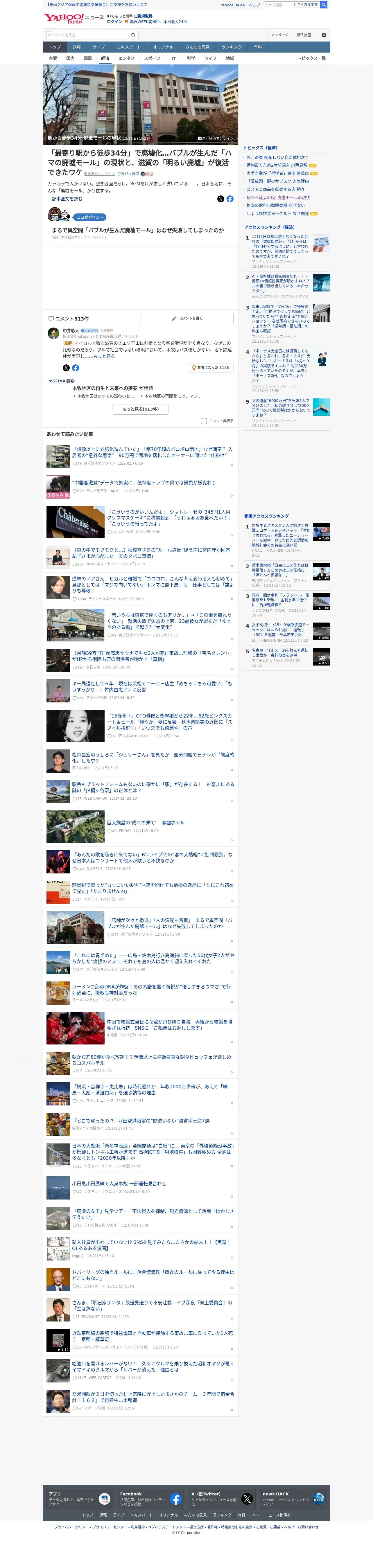The height and width of the screenshot is (1568, 373).
Task: Dismiss the 廃墟ホテル article with its X icon
Action: (x=232, y=841)
